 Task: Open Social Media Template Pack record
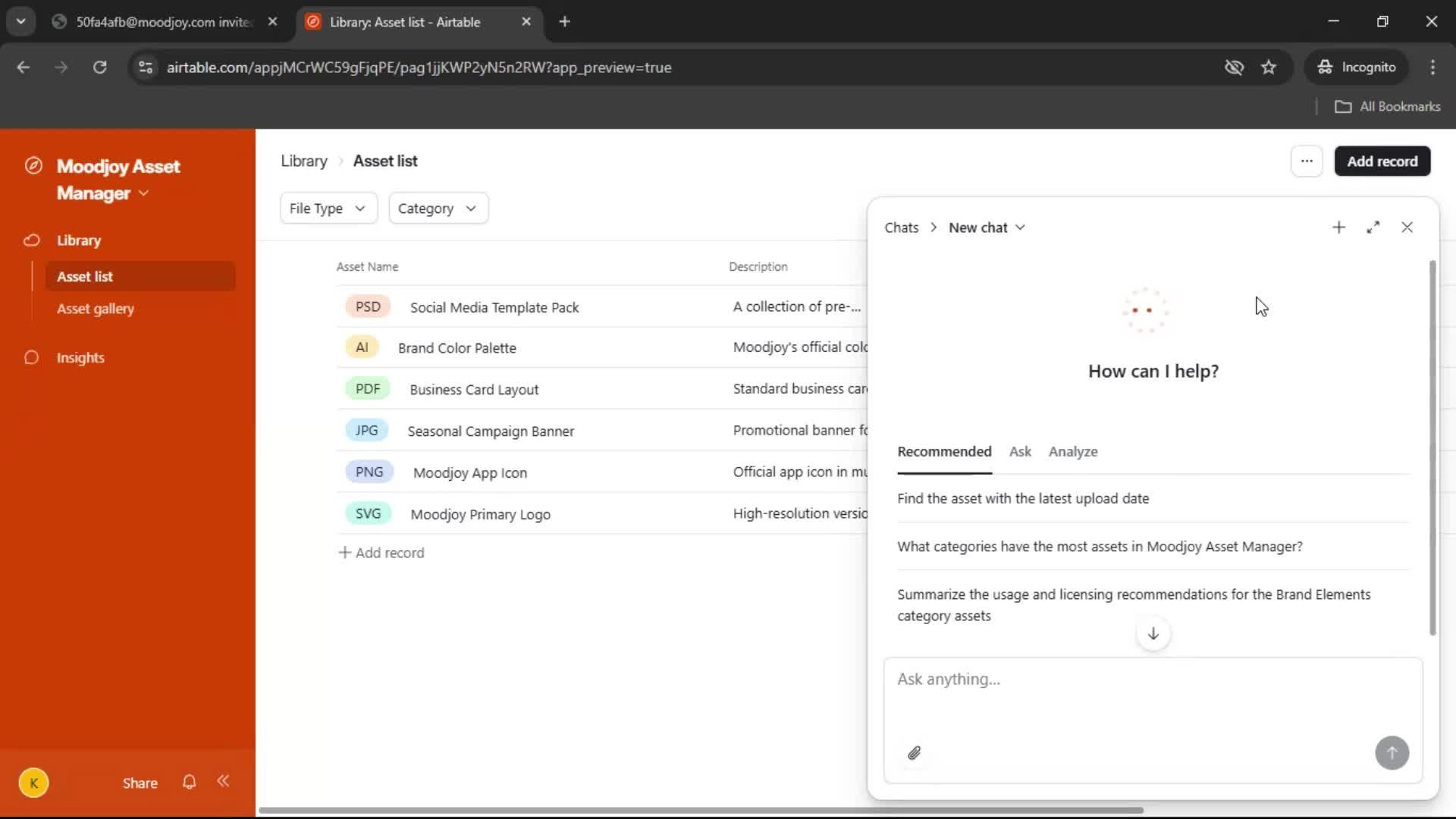(x=494, y=308)
